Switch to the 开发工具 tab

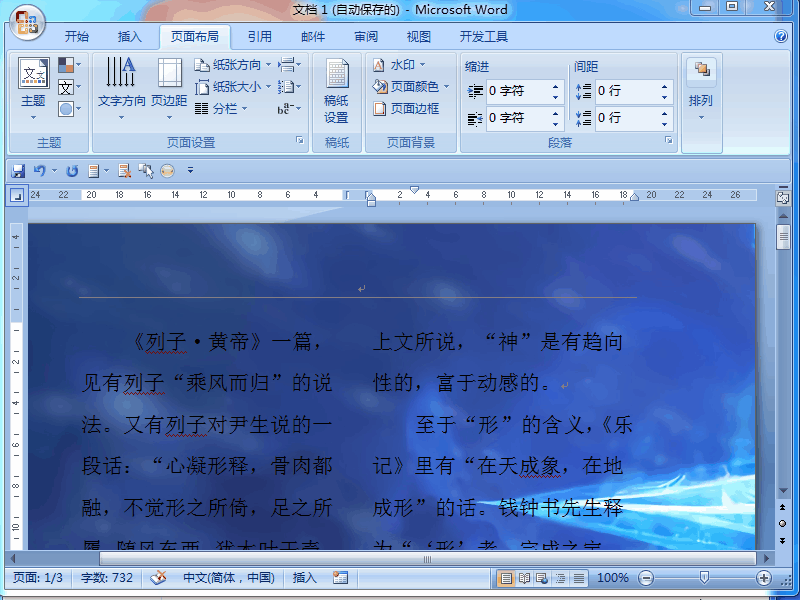(x=484, y=37)
